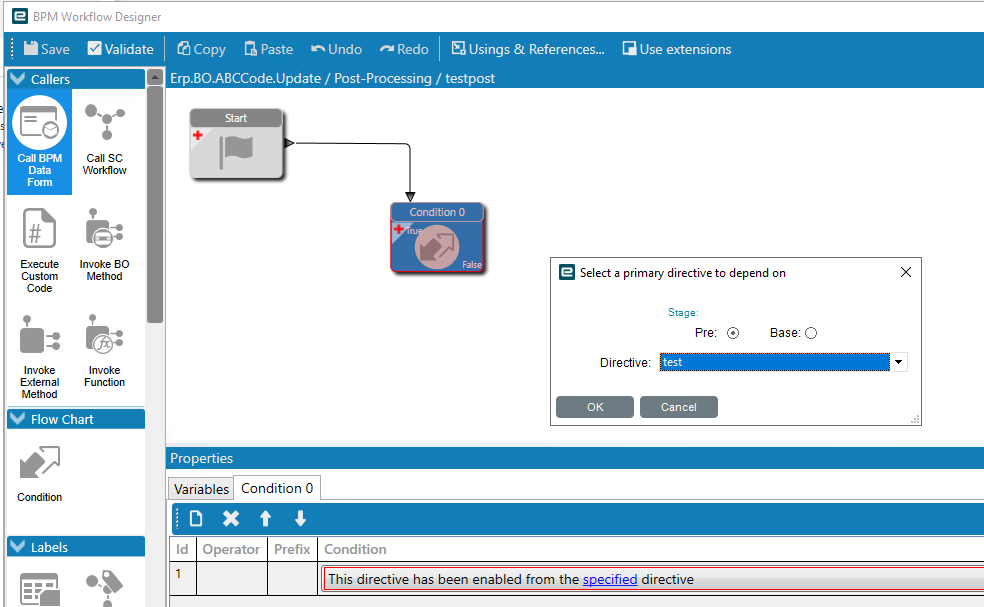The image size is (984, 607).
Task: Add a new condition row
Action: [x=196, y=518]
